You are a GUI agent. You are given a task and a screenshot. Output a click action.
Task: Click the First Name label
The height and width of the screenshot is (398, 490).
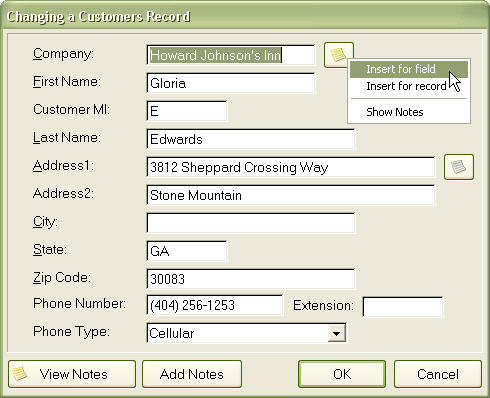pos(66,82)
